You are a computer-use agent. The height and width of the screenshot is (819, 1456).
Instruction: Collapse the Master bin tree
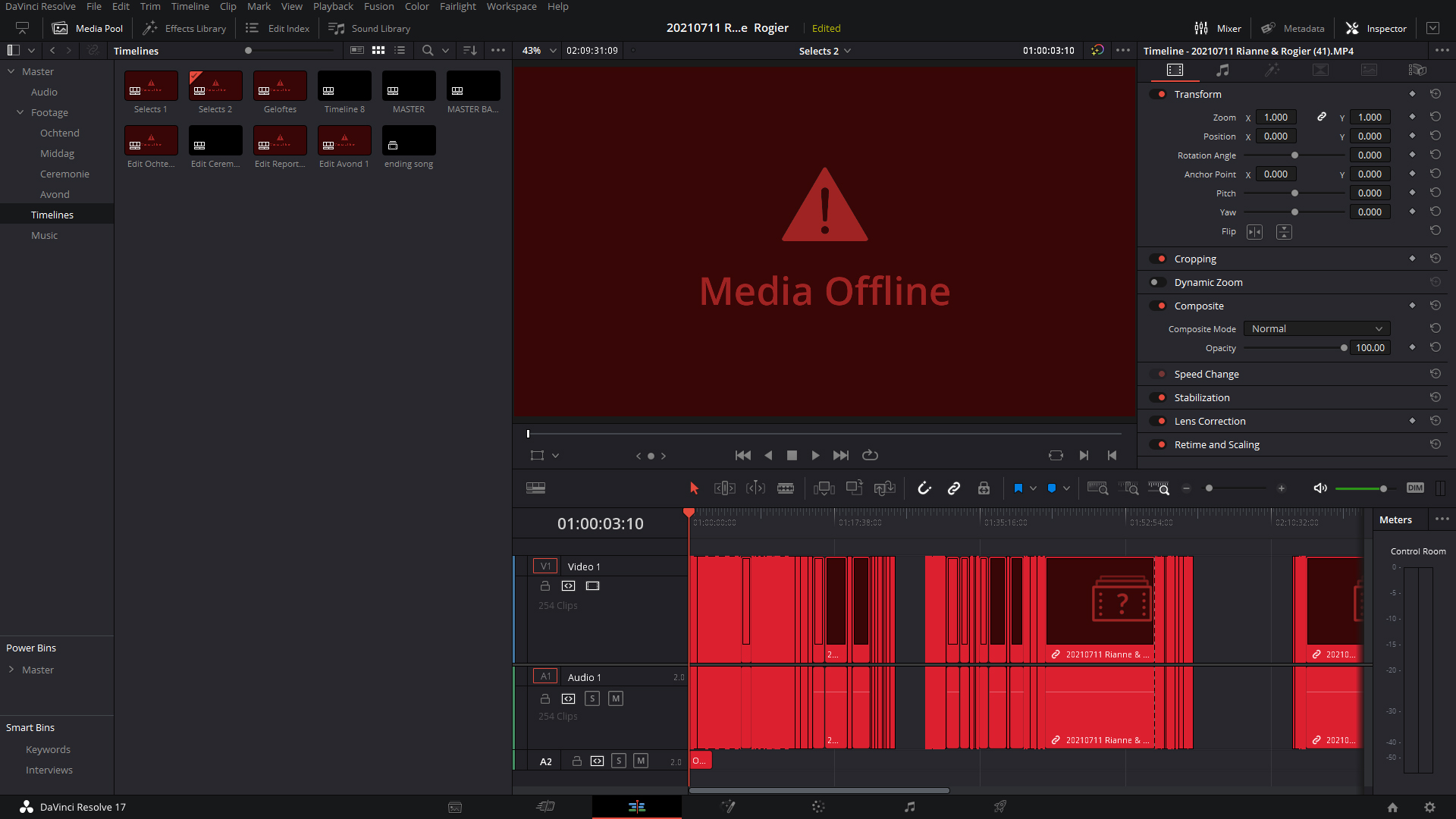click(x=11, y=71)
